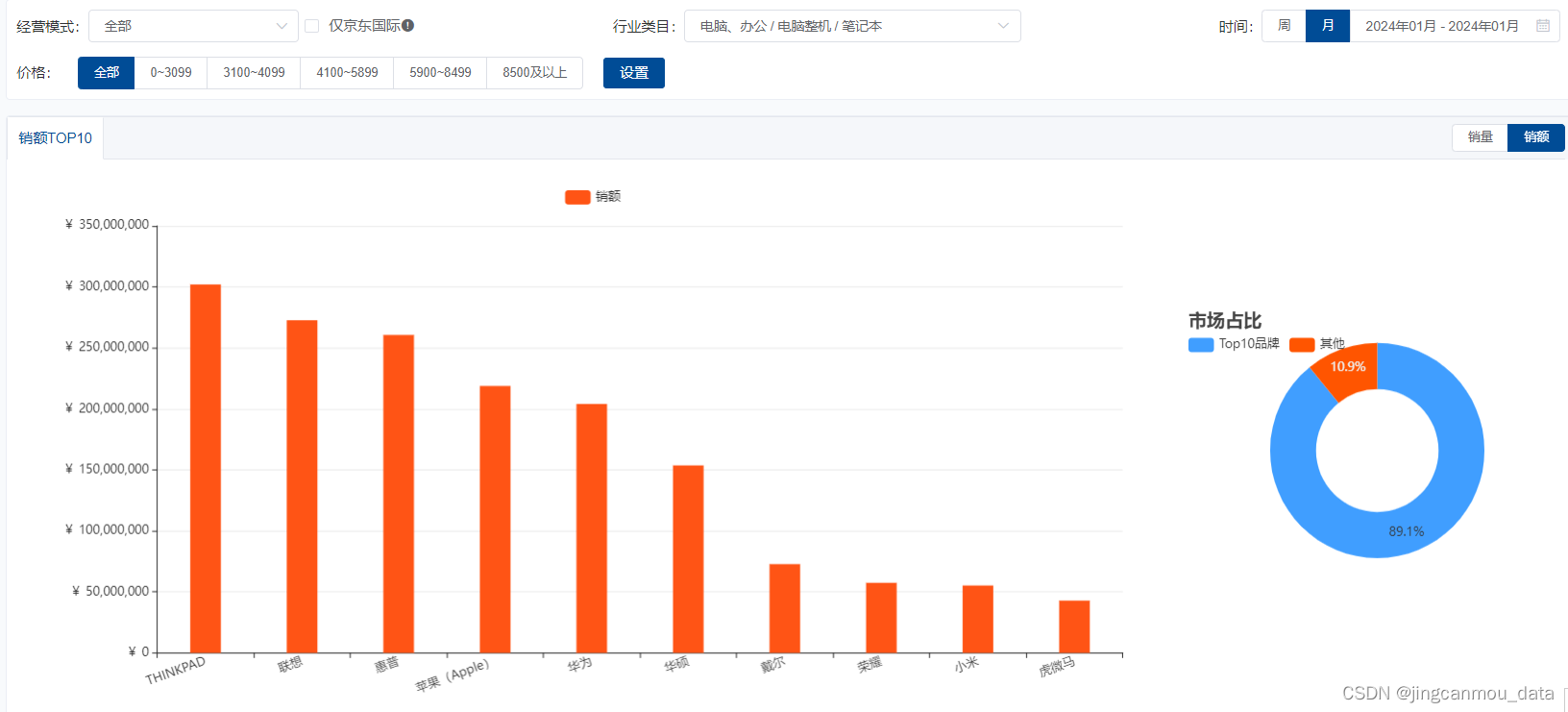The width and height of the screenshot is (1568, 712).
Task: Open the calendar icon in date range
Action: 1543,26
